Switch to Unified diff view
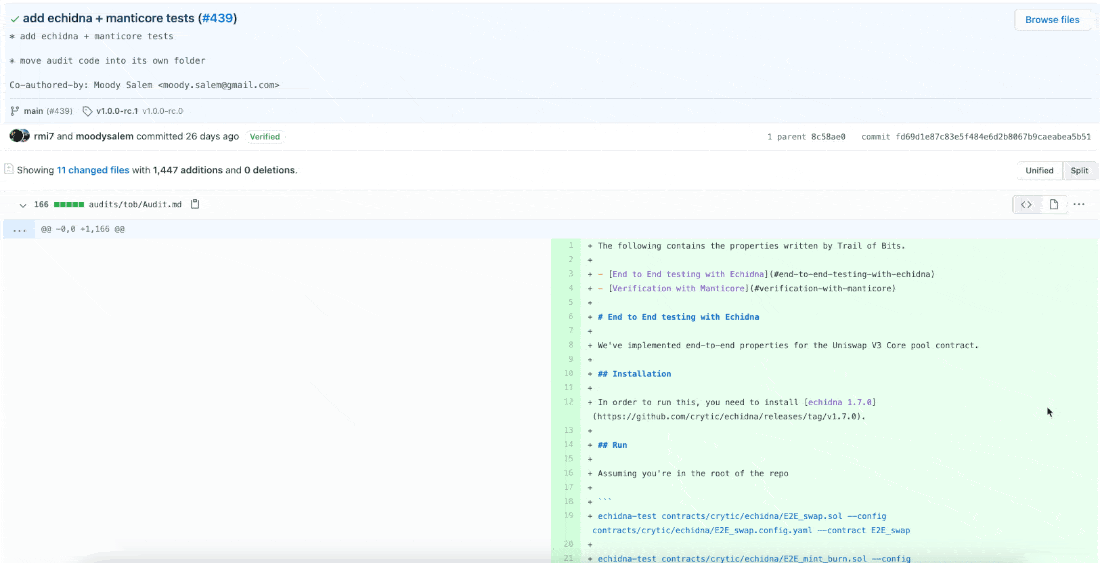 pyautogui.click(x=1039, y=170)
